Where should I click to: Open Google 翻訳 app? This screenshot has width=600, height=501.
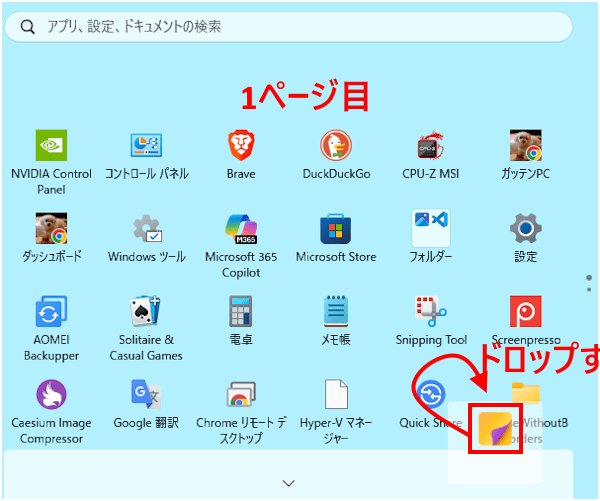click(146, 394)
